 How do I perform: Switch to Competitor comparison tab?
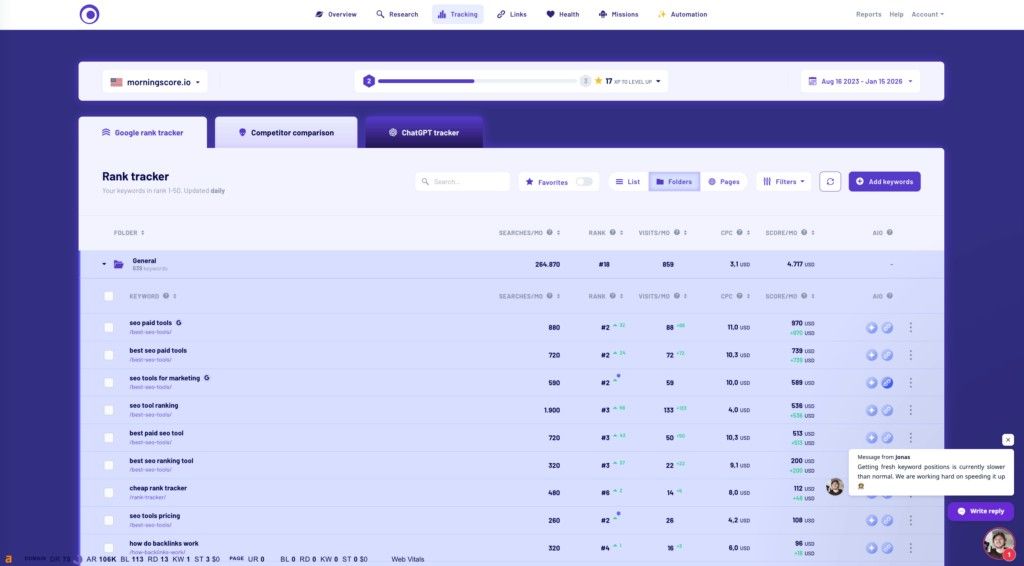(286, 133)
